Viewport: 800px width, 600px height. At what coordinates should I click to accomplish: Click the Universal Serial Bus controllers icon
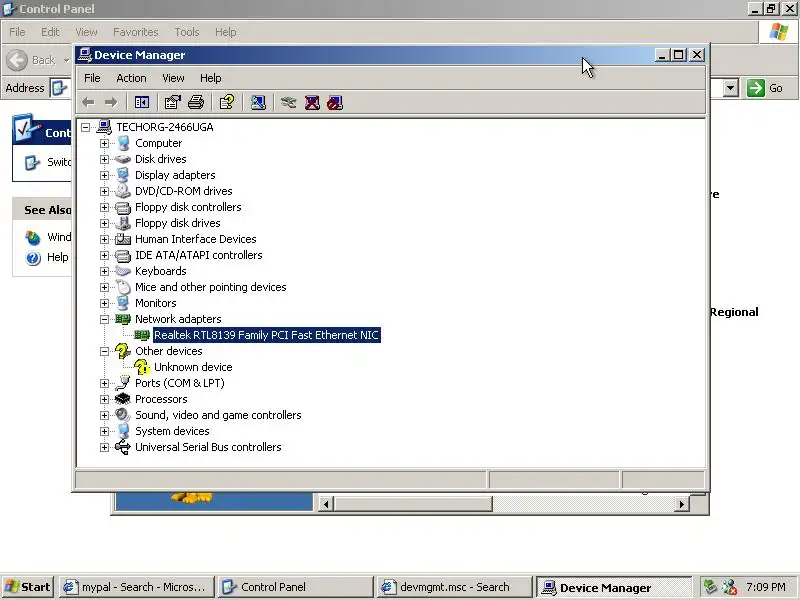pos(122,447)
